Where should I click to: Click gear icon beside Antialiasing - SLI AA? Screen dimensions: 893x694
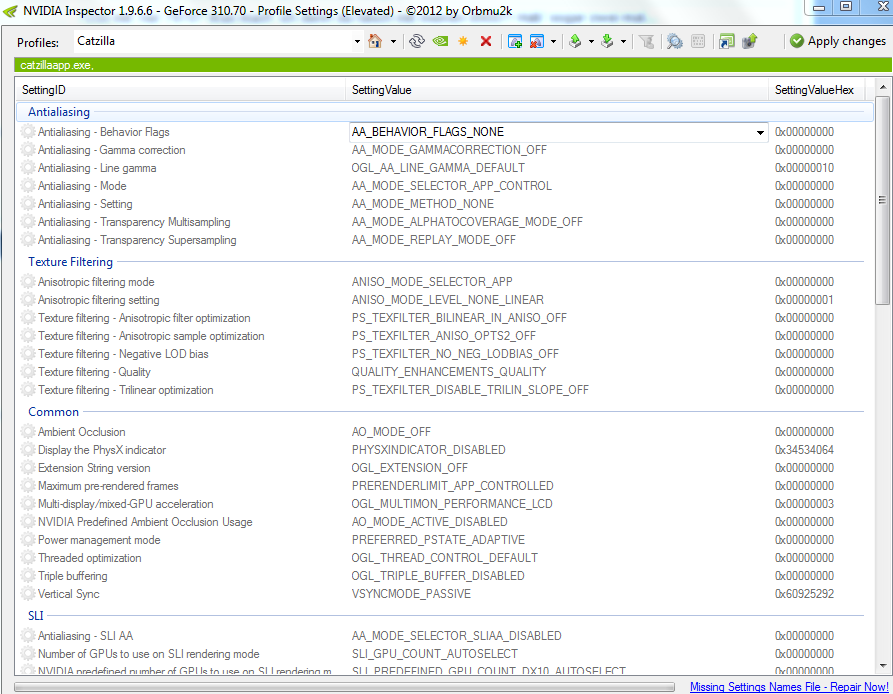28,635
